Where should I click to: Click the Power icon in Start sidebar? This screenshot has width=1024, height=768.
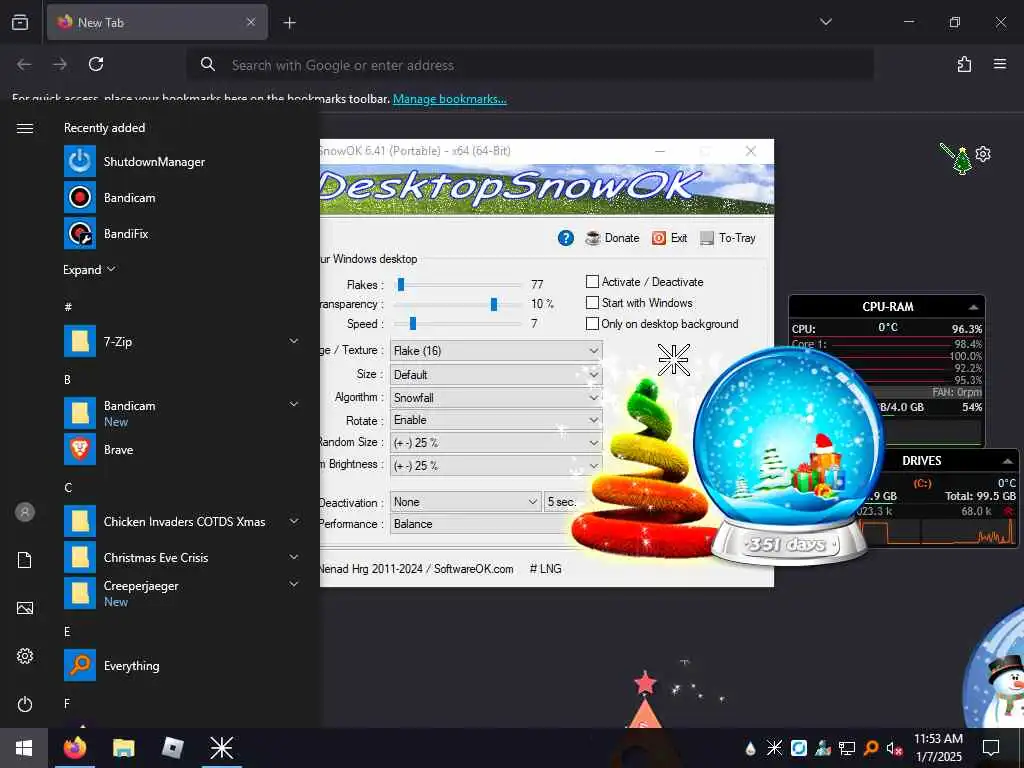(x=25, y=704)
